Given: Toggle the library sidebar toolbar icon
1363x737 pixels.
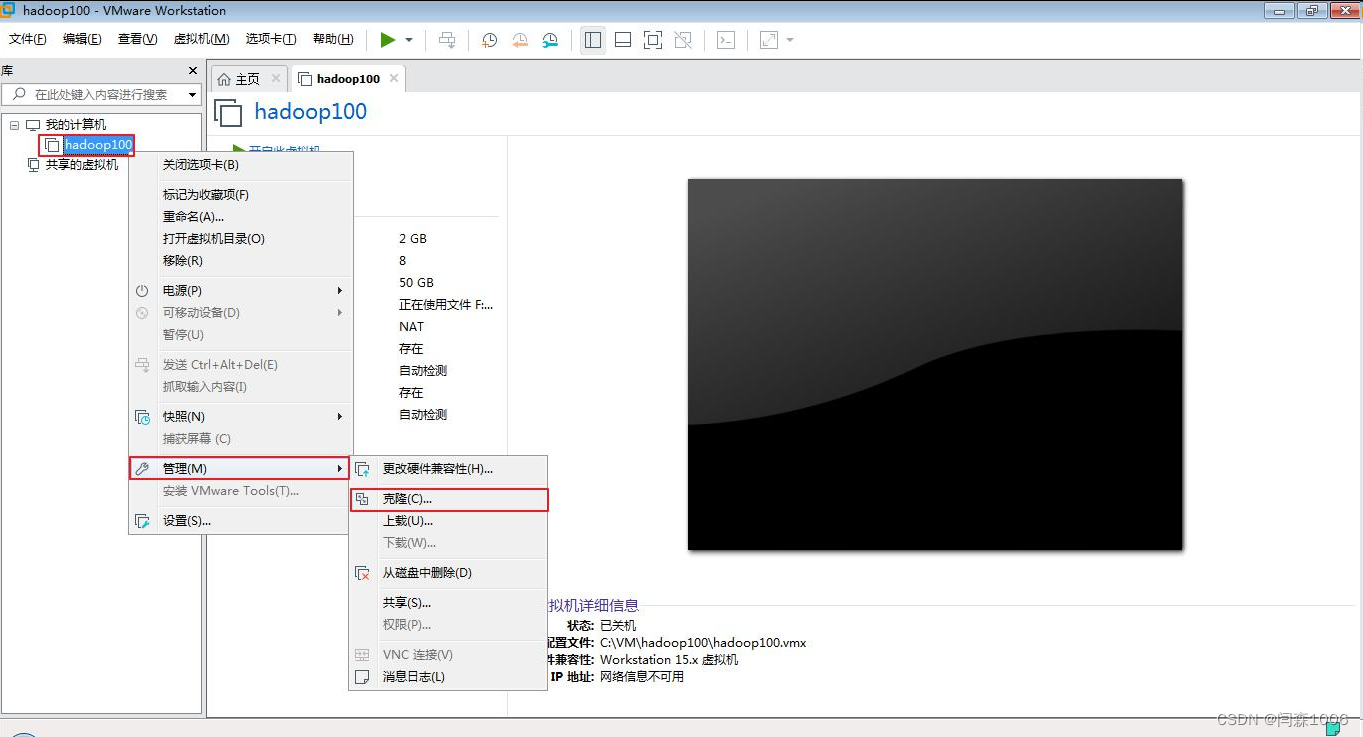Looking at the screenshot, I should click(593, 40).
